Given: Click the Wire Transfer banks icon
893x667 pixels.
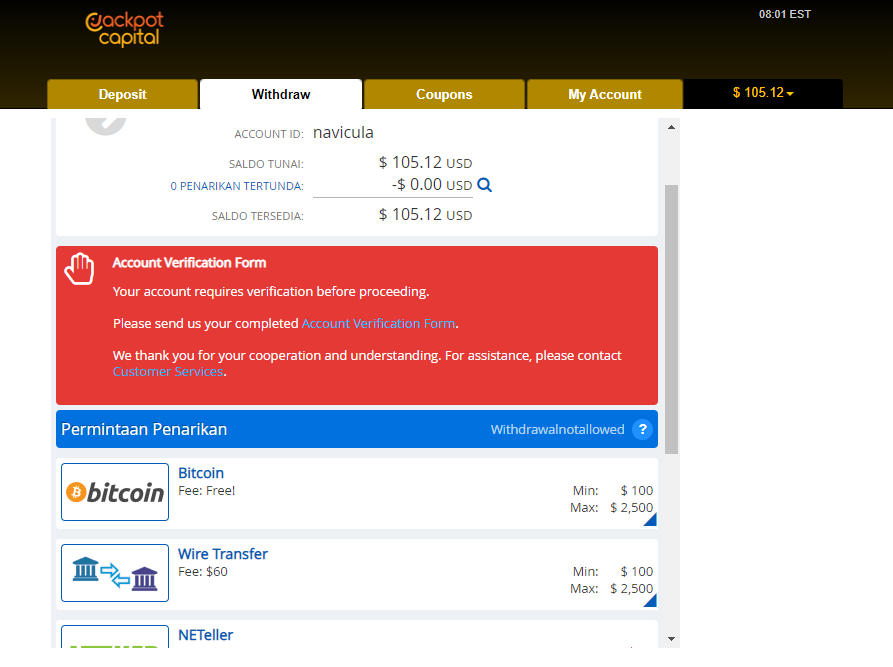Looking at the screenshot, I should [x=114, y=572].
